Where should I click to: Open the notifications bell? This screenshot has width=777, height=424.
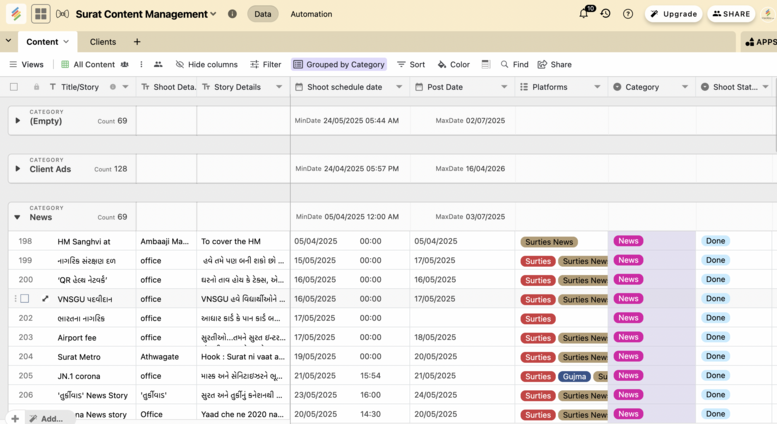pos(584,14)
